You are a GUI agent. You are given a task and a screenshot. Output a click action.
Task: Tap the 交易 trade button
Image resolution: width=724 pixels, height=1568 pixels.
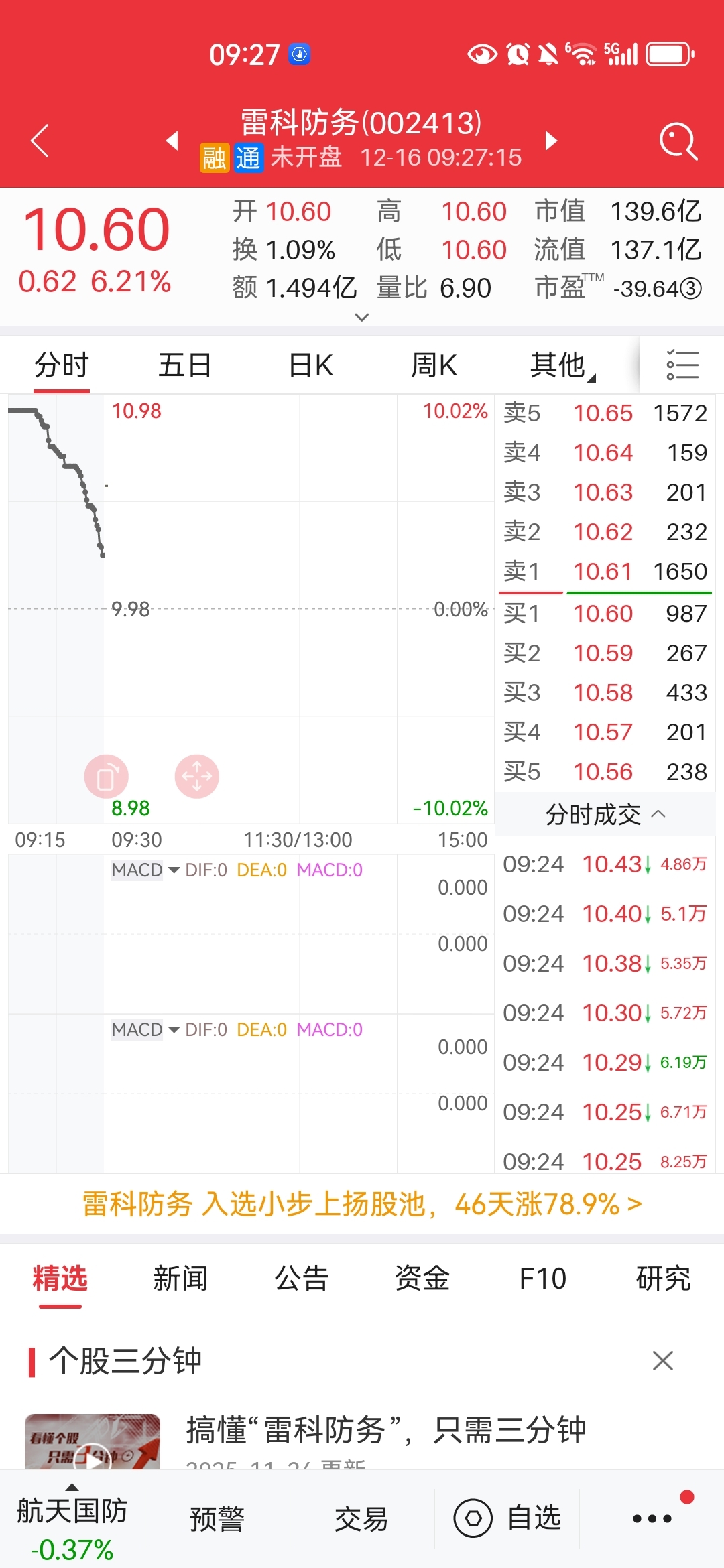click(x=361, y=1519)
